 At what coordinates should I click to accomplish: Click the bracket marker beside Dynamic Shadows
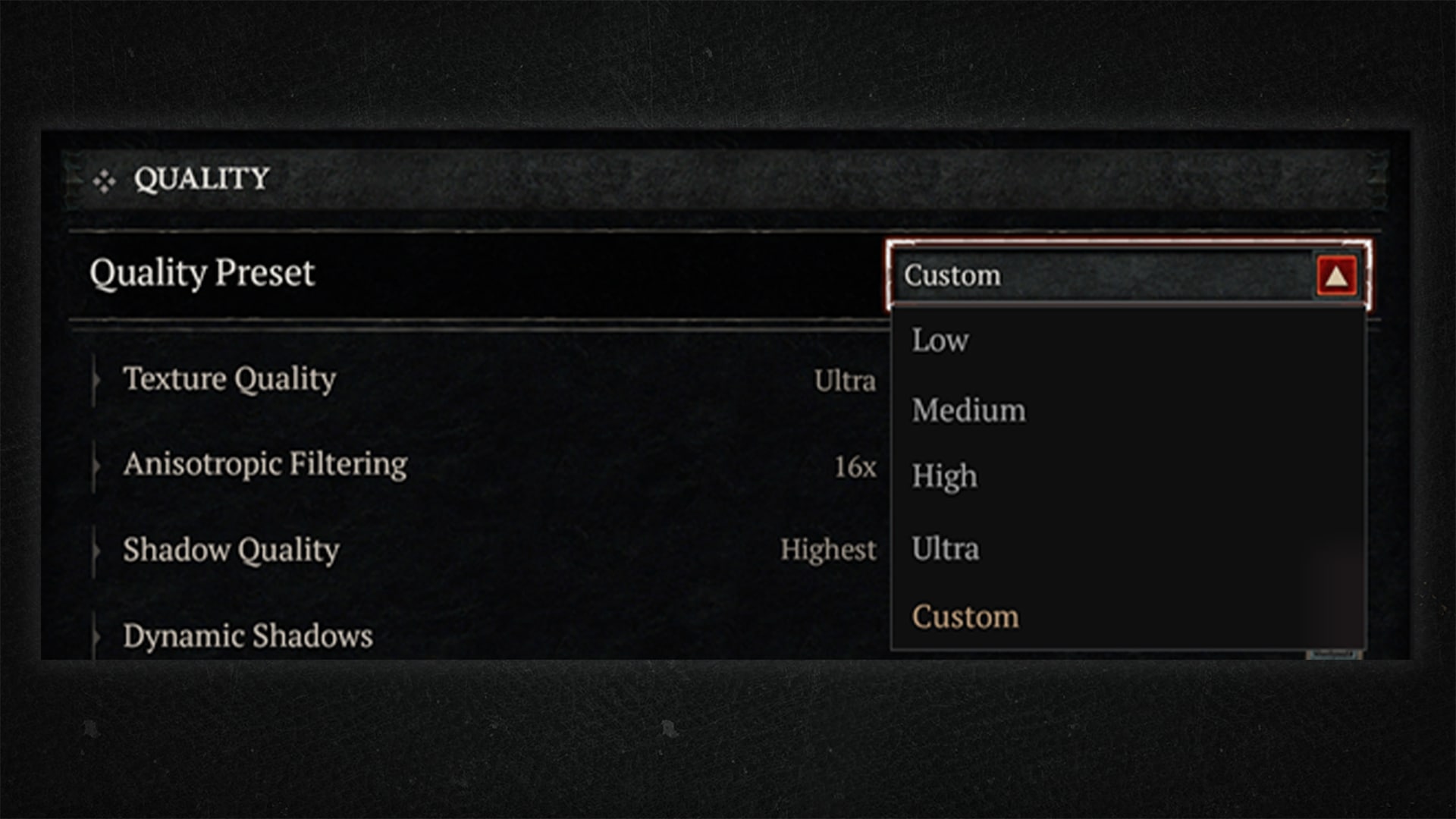click(96, 635)
